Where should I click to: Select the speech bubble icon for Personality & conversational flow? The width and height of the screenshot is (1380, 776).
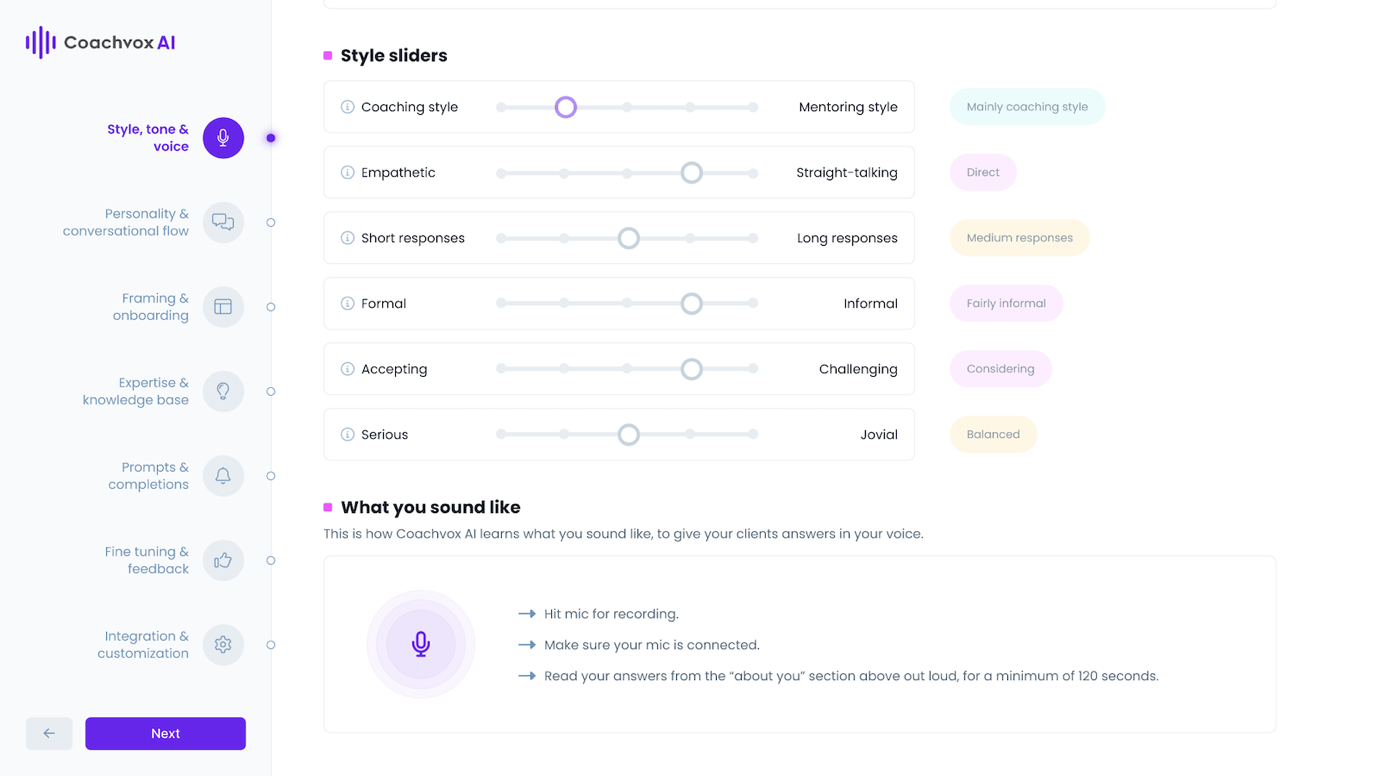point(222,222)
